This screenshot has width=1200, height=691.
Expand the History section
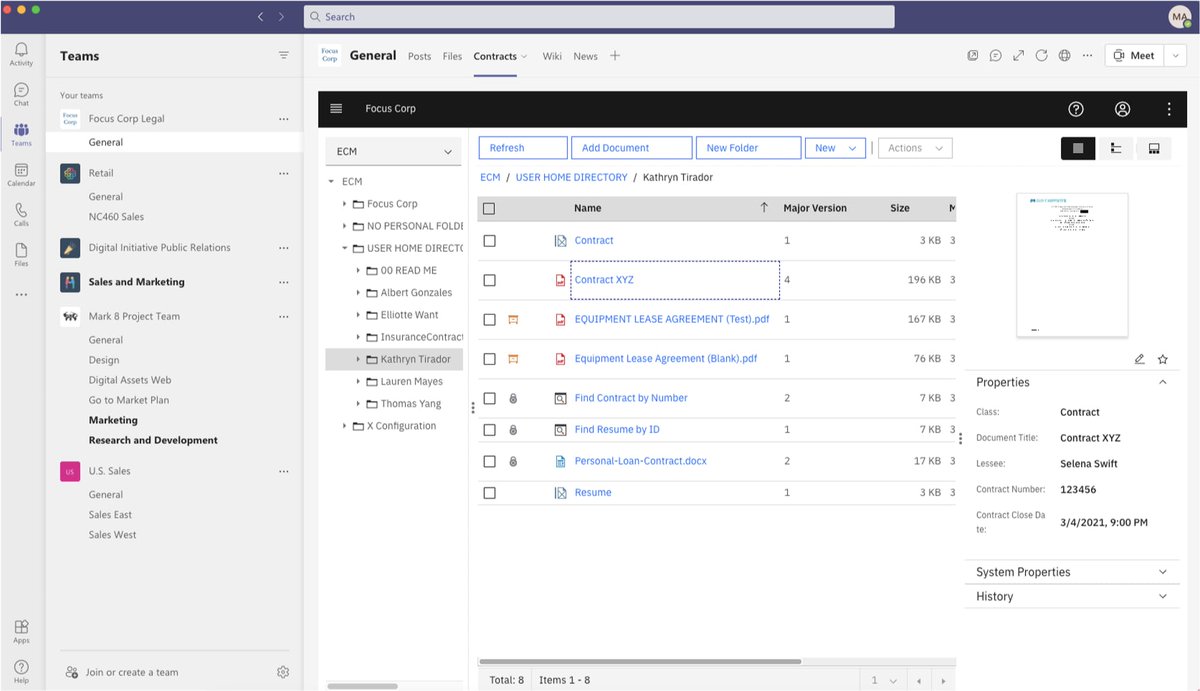coord(1162,596)
